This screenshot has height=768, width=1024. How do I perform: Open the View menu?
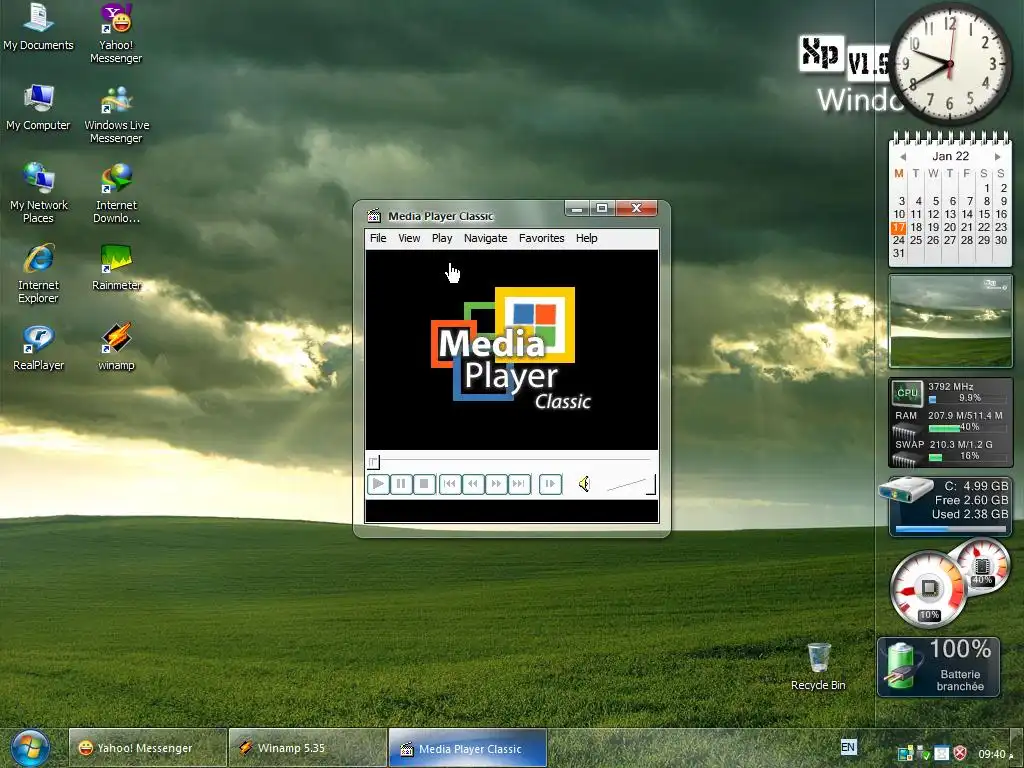[x=409, y=238]
